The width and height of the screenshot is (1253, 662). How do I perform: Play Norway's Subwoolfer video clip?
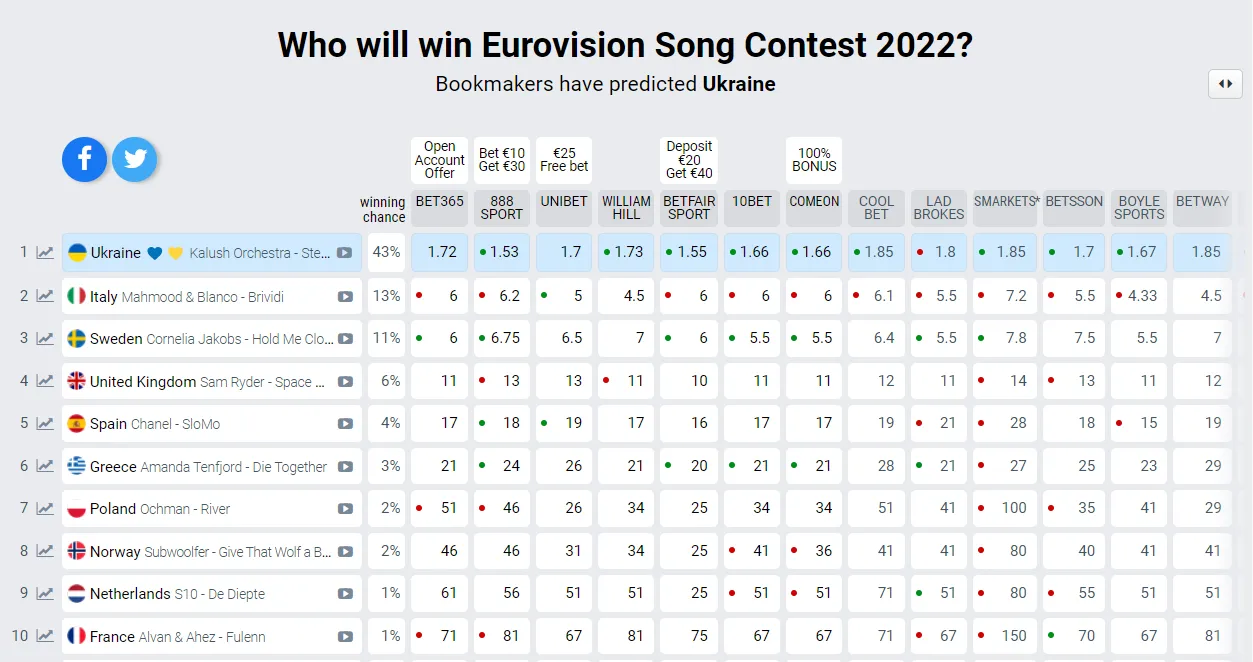(345, 551)
